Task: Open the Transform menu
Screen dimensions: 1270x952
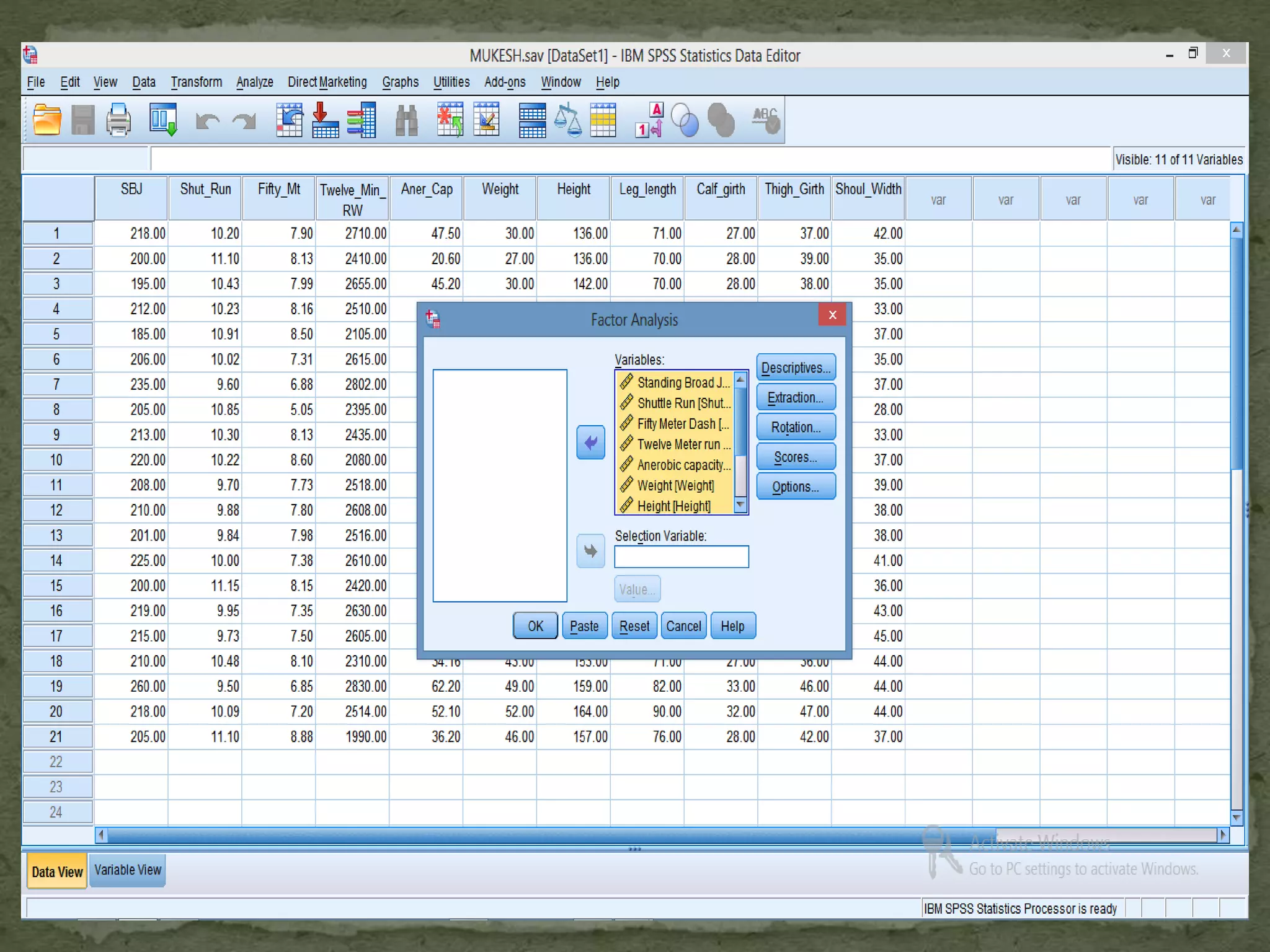Action: point(196,82)
